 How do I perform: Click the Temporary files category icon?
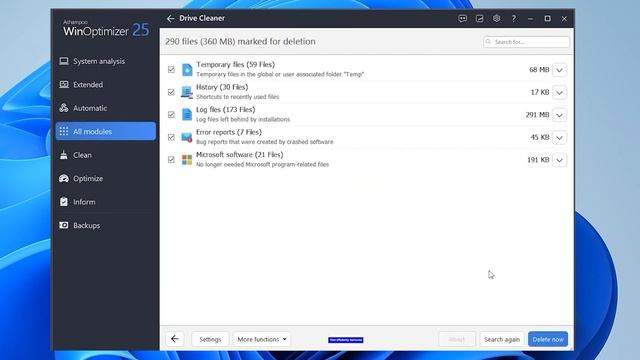187,69
